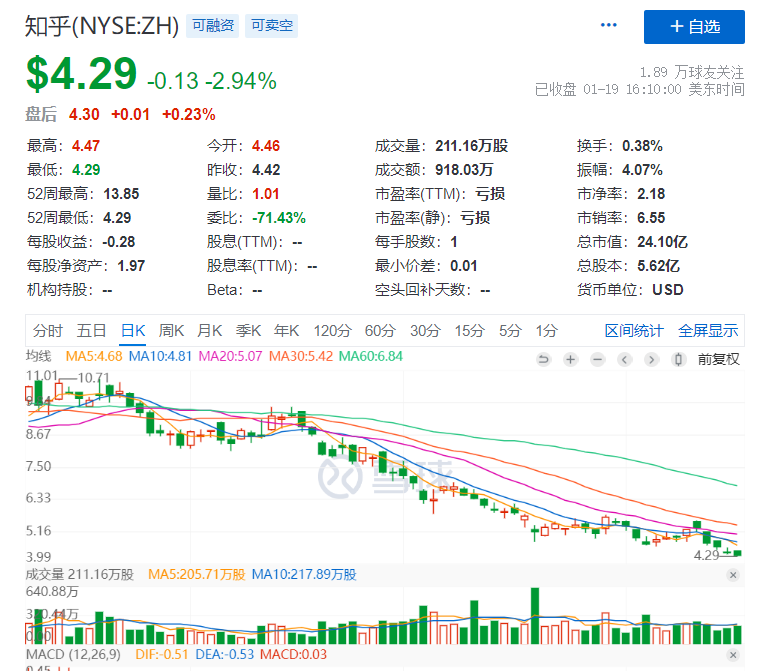Image resolution: width=759 pixels, height=671 pixels.
Task: Click the 均线 indicator label
Action: point(38,356)
